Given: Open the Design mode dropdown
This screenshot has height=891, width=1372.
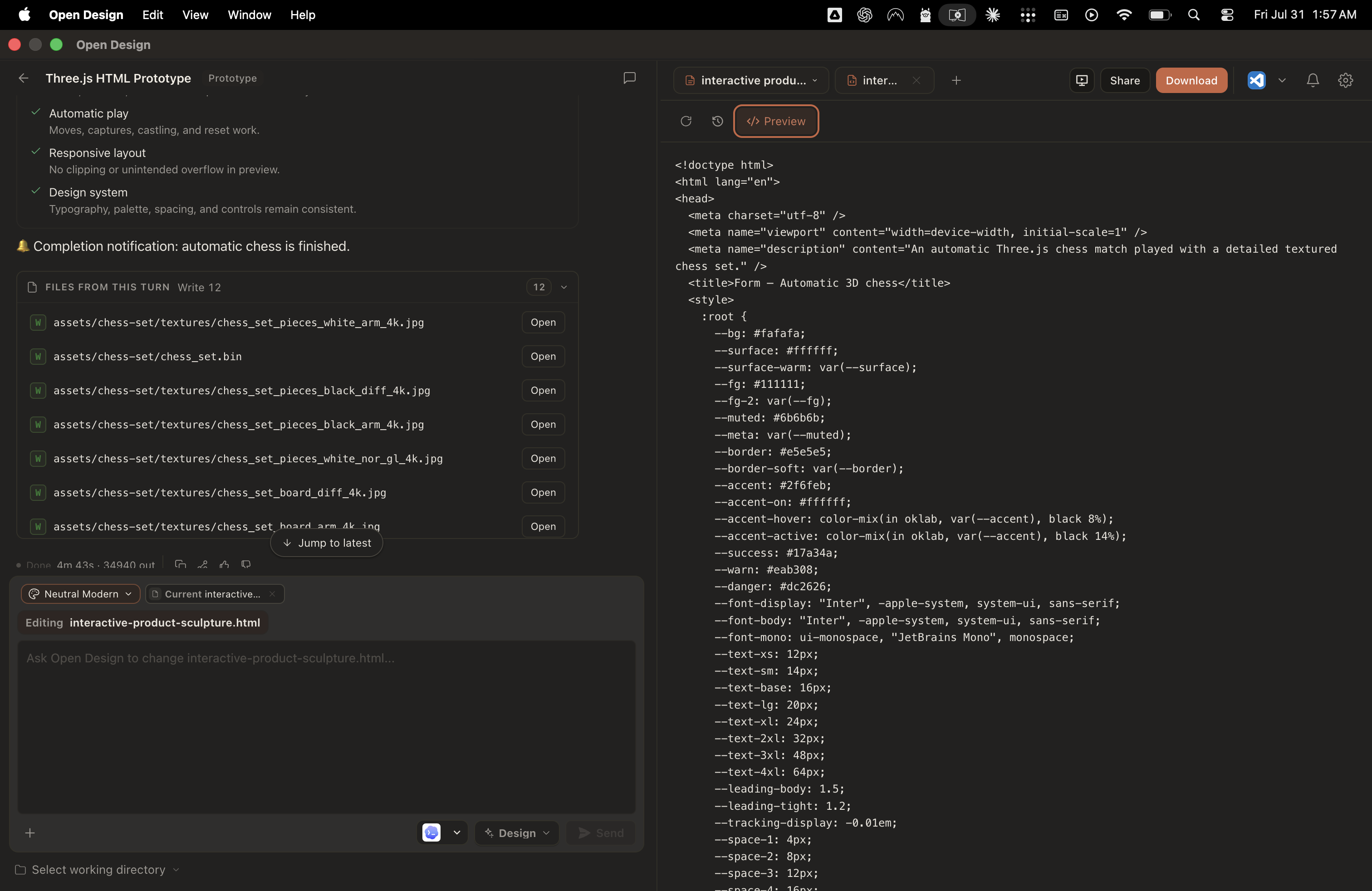Looking at the screenshot, I should [517, 833].
